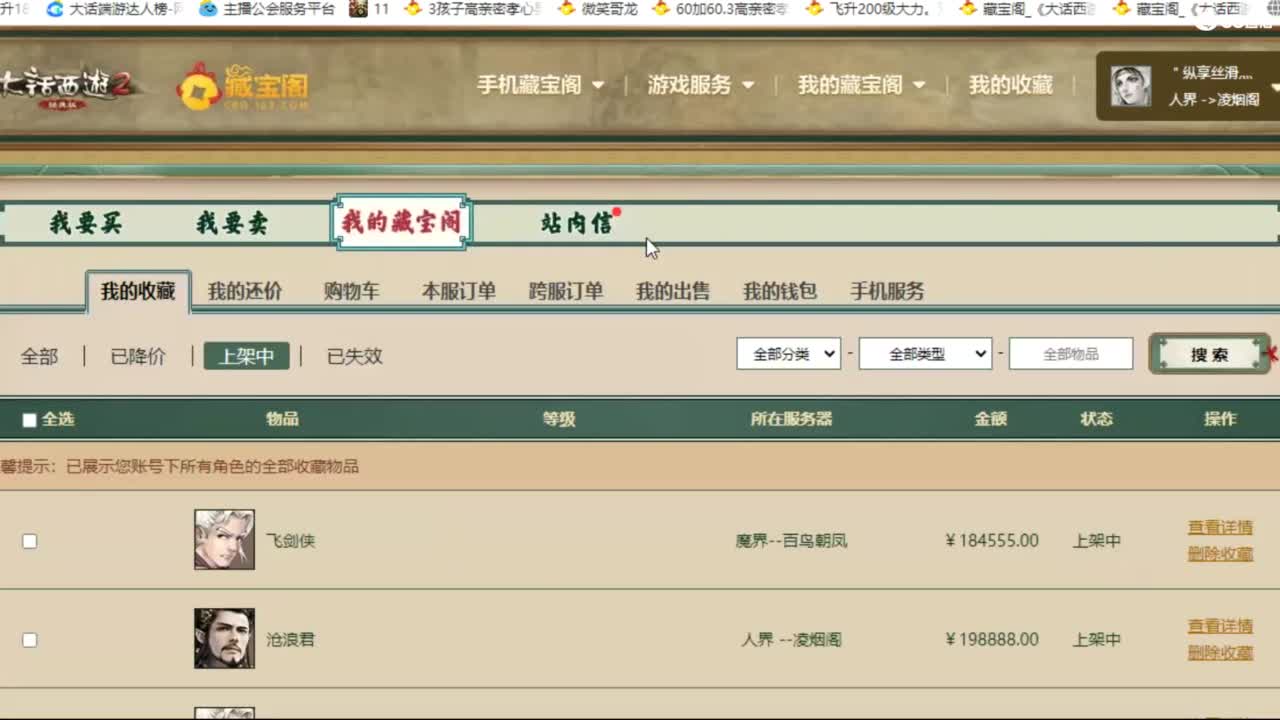Open the 我的钱包 sub-tab
This screenshot has height=720, width=1280.
tap(780, 291)
